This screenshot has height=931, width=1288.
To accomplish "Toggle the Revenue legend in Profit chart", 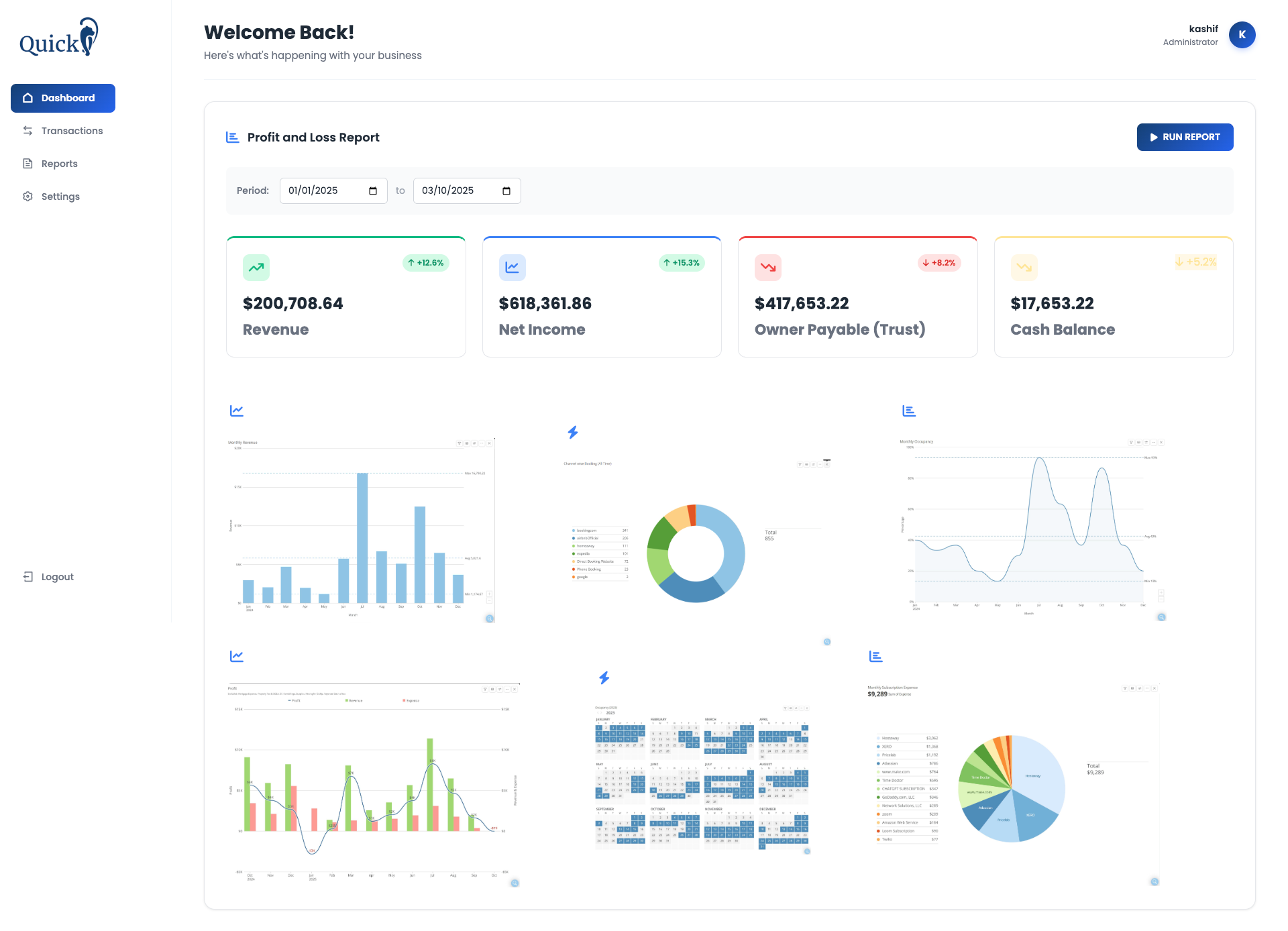I will point(354,700).
